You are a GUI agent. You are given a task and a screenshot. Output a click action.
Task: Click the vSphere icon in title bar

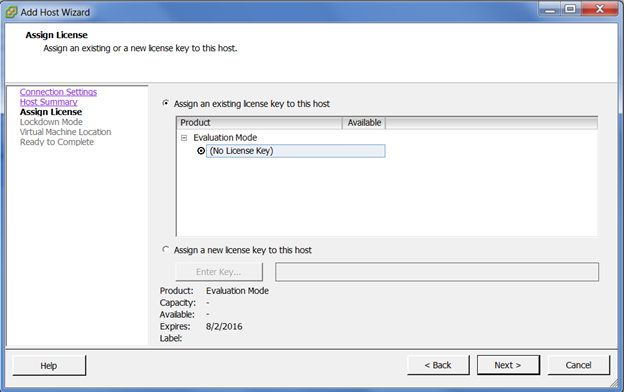coord(11,12)
